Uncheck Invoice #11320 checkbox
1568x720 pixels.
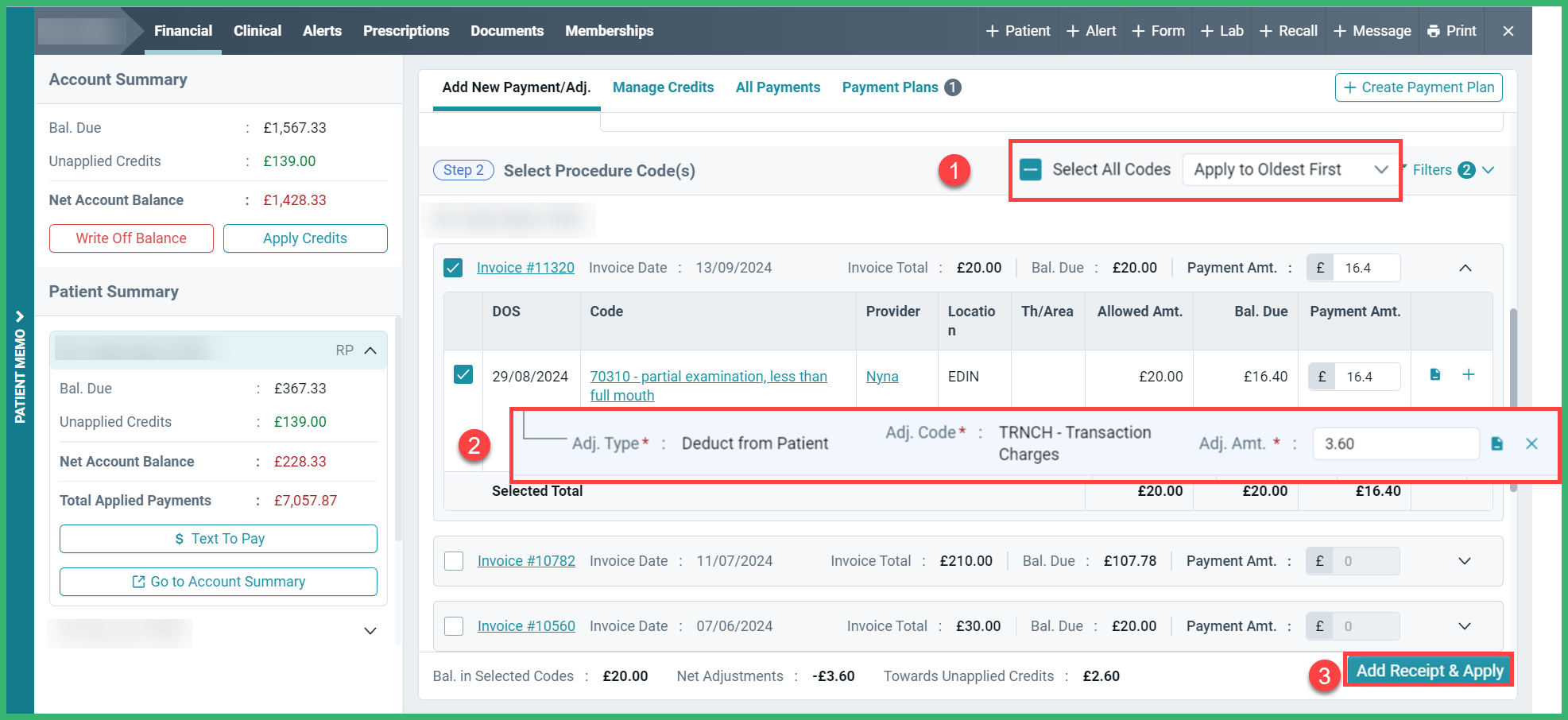(453, 268)
